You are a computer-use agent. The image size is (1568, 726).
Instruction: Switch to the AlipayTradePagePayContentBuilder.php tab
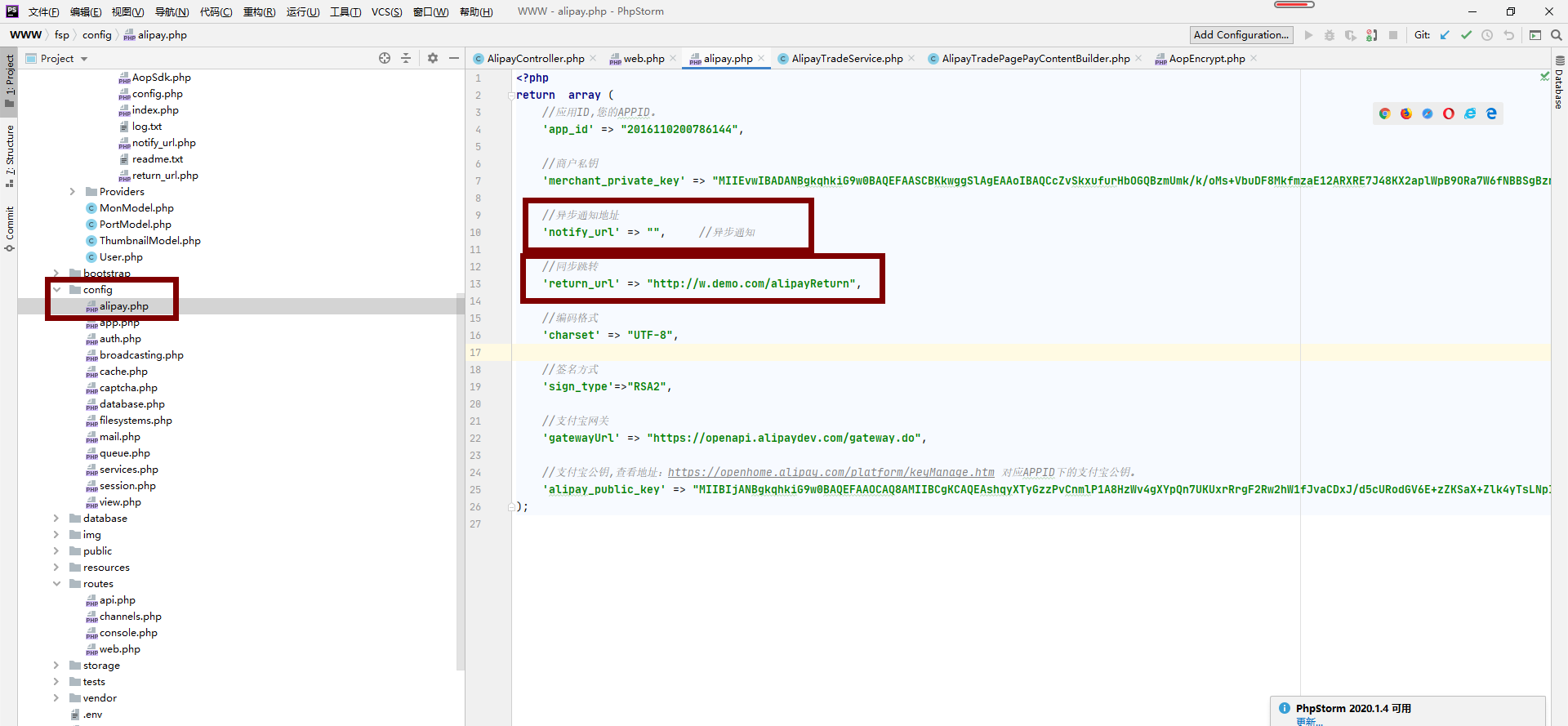pos(1036,58)
